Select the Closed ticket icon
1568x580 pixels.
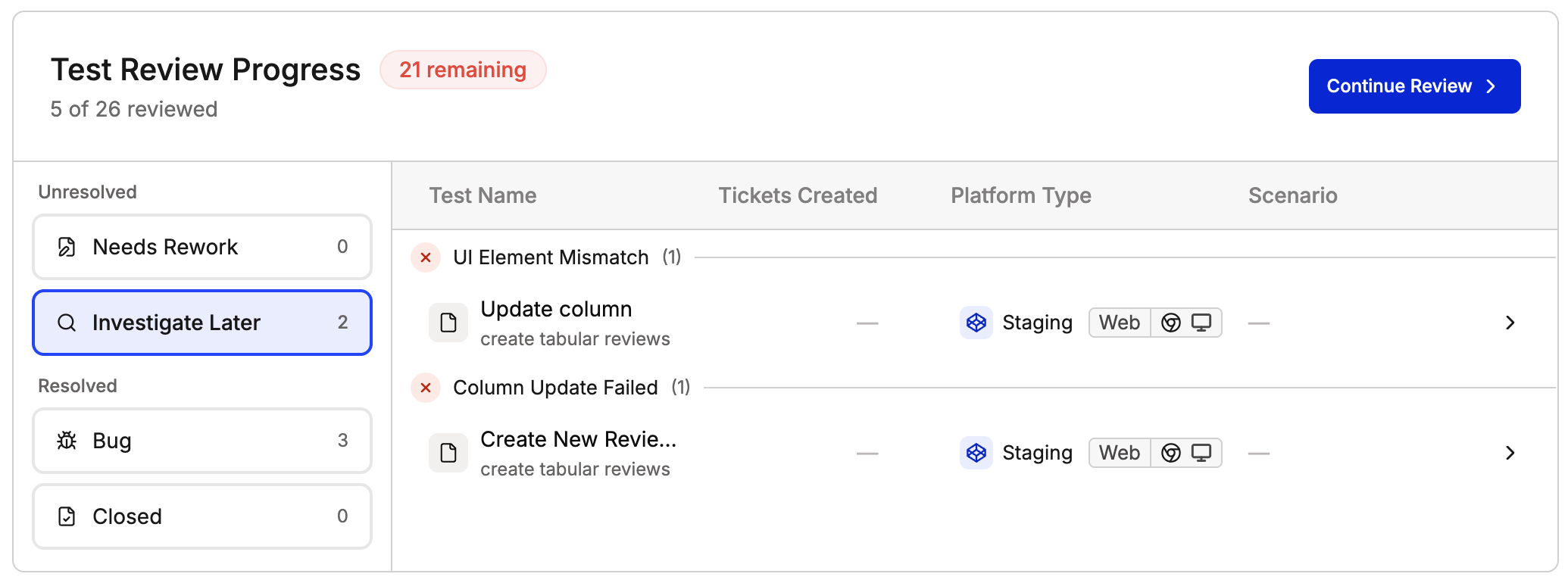point(67,516)
